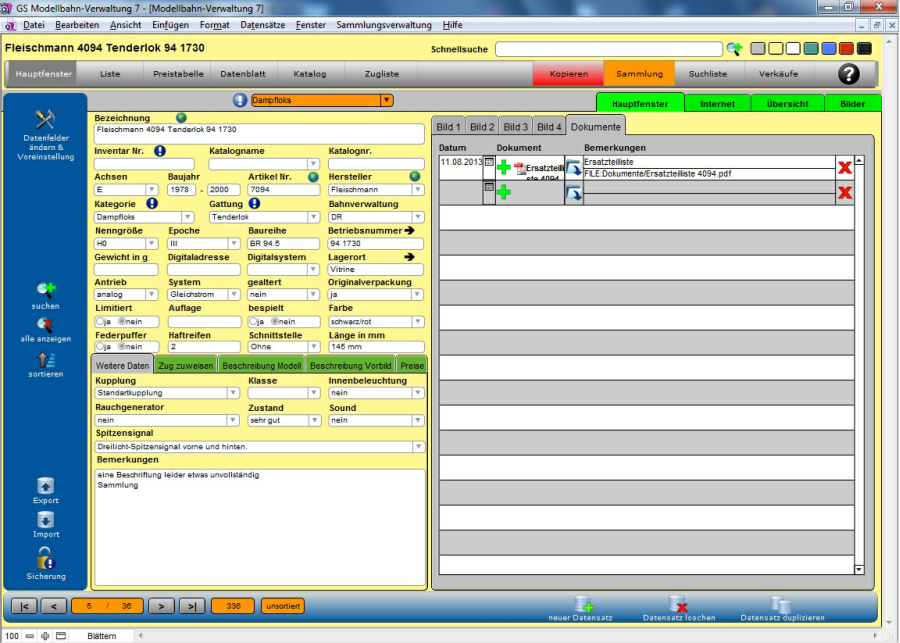This screenshot has height=643, width=900.
Task: Click calendar icon next to 11.08.2013 date
Action: [x=489, y=162]
